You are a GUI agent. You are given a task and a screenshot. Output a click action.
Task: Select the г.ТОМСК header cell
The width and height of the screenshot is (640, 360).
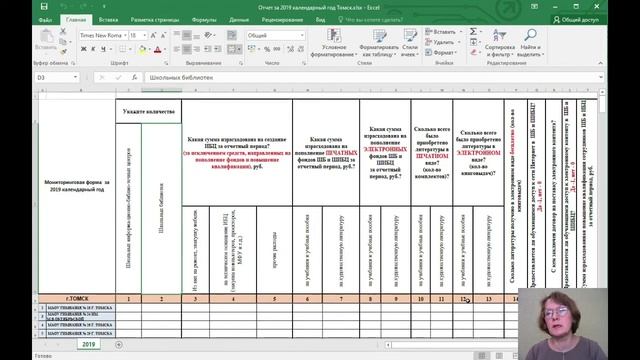pyautogui.click(x=77, y=299)
